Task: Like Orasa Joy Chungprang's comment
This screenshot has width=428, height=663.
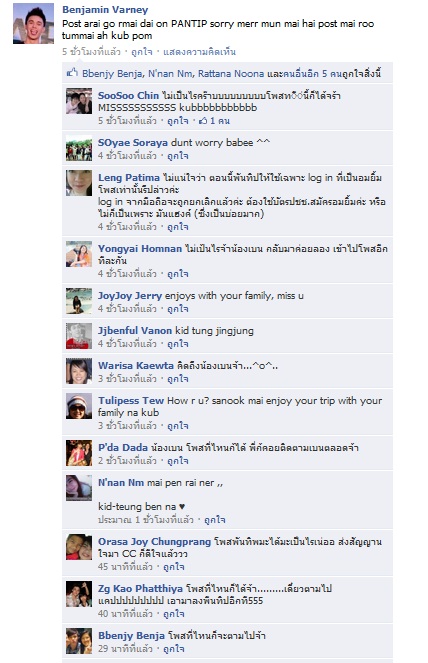Action: [173, 567]
